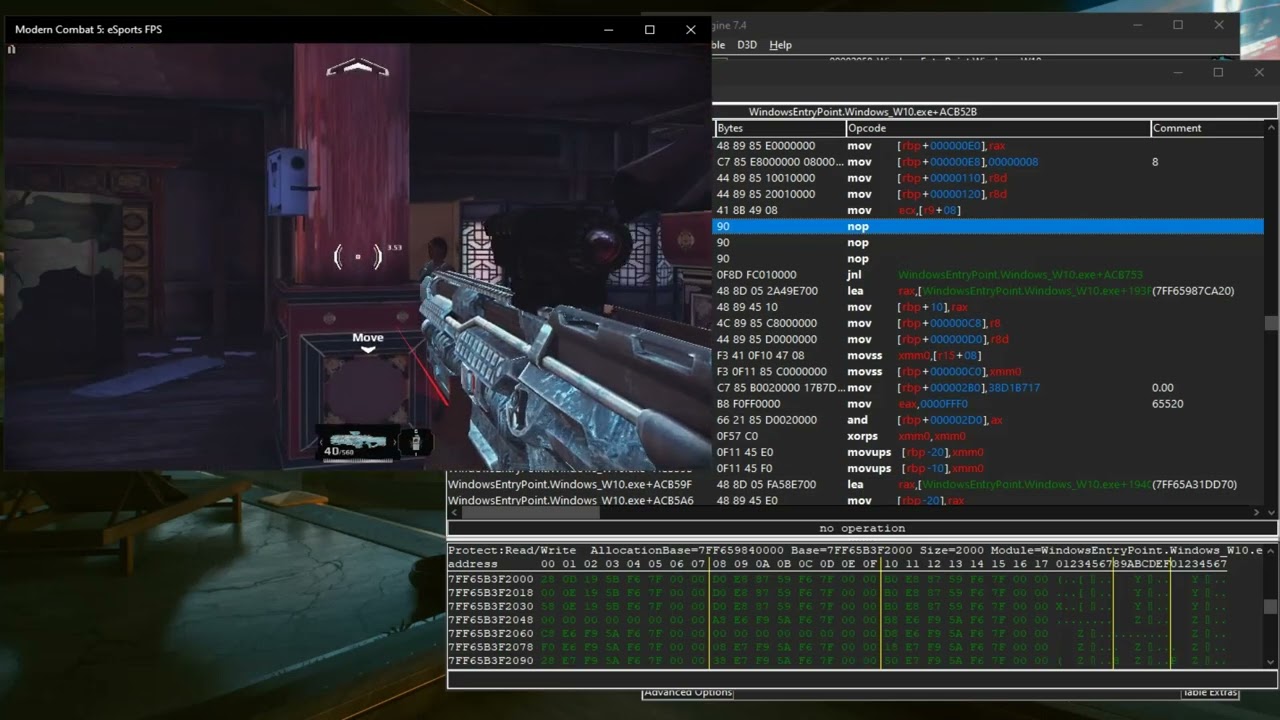The width and height of the screenshot is (1280, 720).
Task: Select the movups [rbp-20],xmm0 row
Action: coord(988,452)
